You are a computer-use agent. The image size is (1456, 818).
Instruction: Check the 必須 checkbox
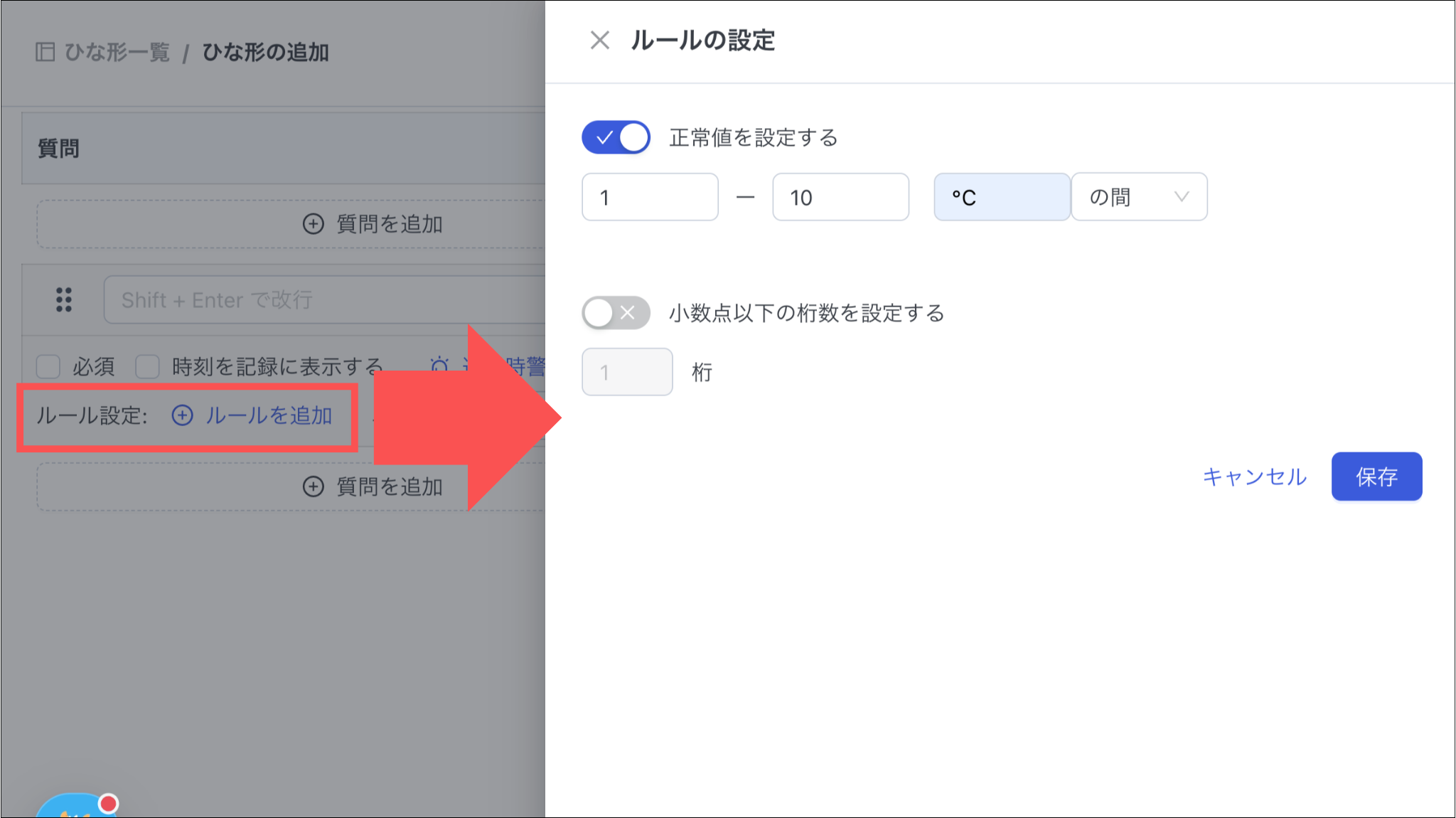tap(48, 367)
